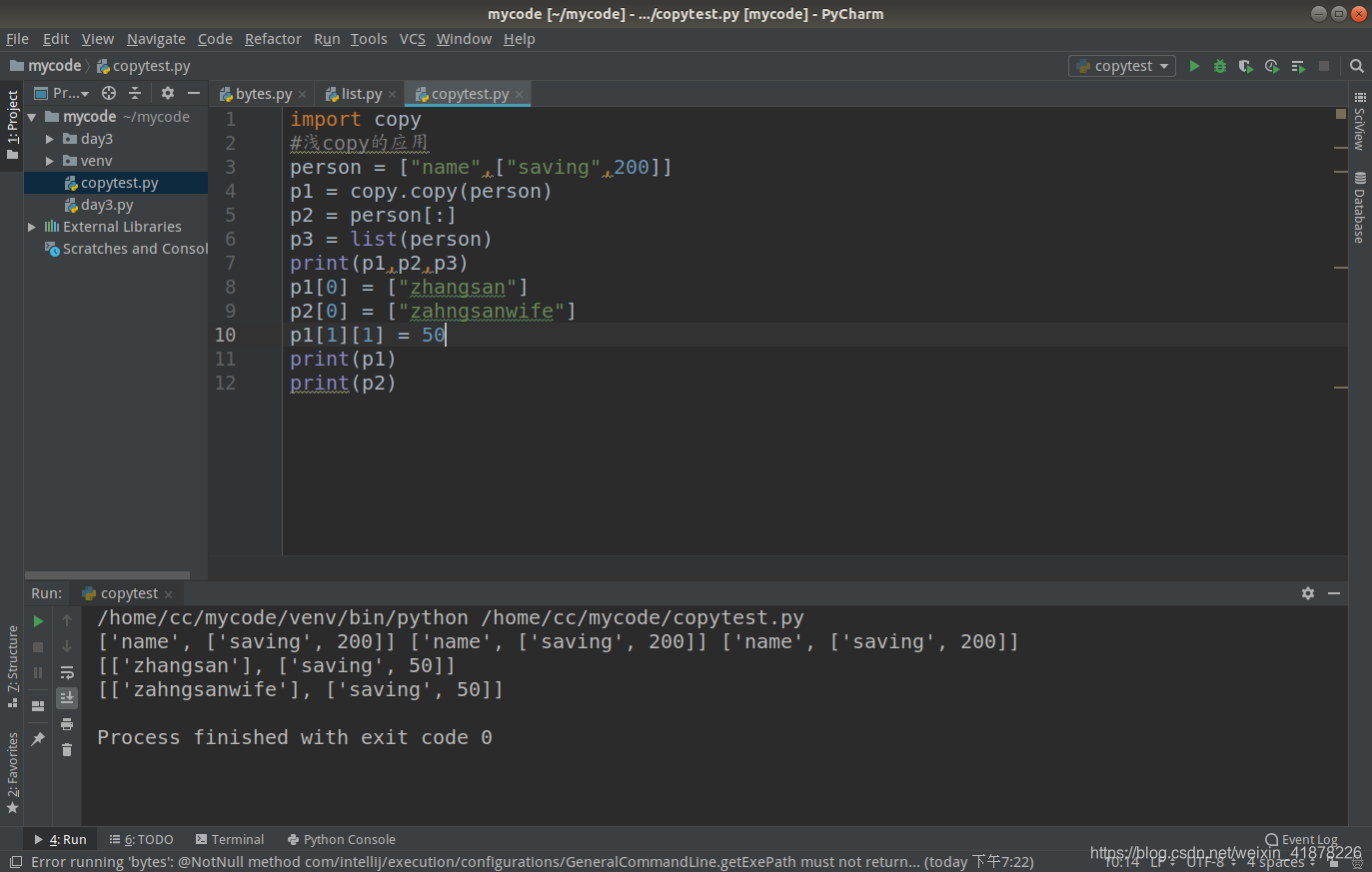The width and height of the screenshot is (1372, 872).
Task: Open the Project view selector dropdown
Action: click(62, 93)
